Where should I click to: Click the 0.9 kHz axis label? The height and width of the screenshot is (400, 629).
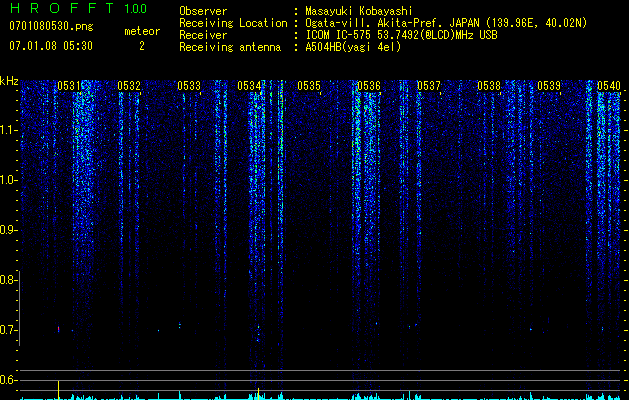click(x=8, y=230)
